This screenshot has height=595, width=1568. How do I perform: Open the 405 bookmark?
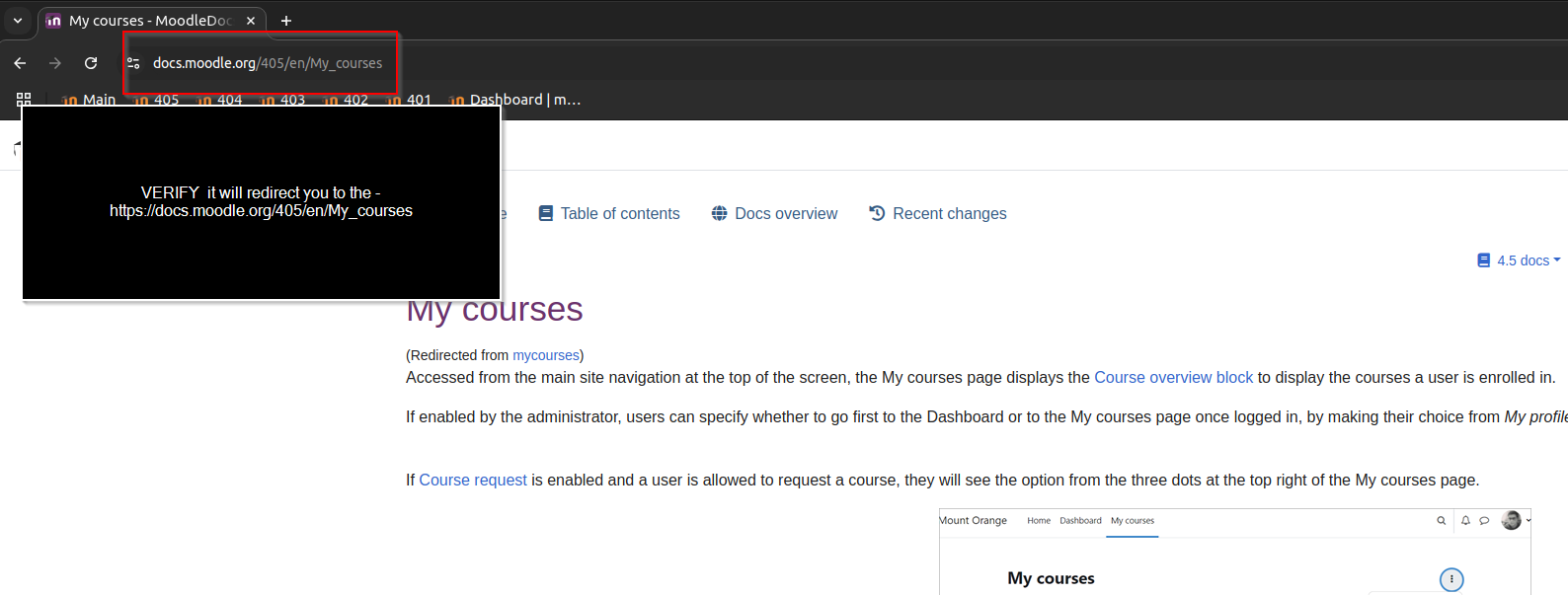tap(157, 100)
